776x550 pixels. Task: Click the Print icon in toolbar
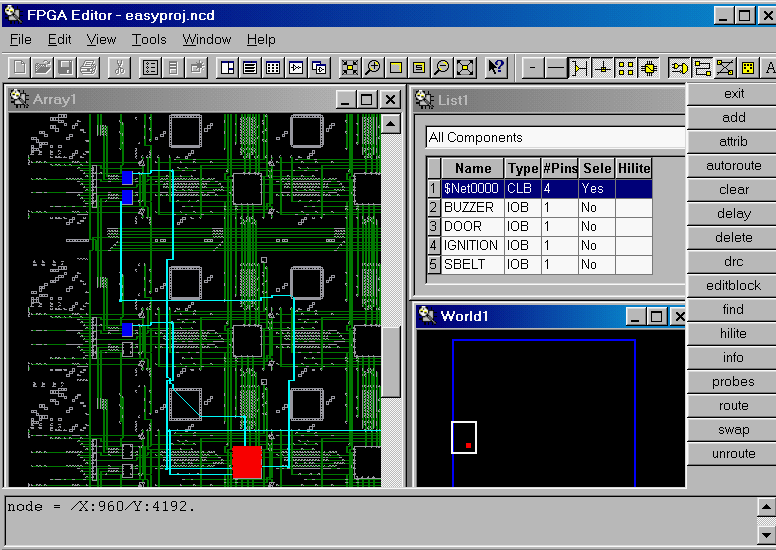tap(88, 68)
